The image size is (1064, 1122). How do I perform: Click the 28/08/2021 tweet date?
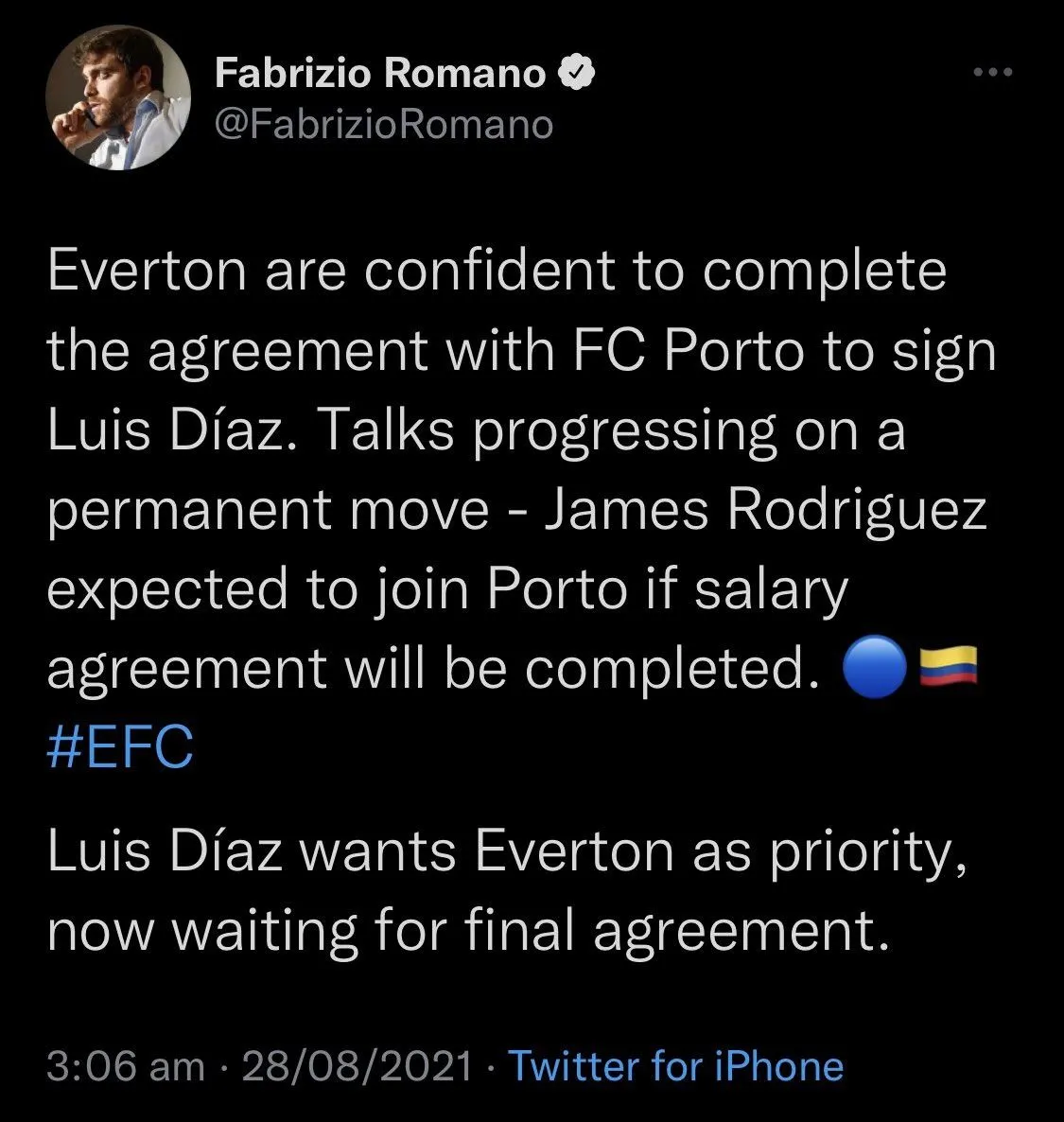click(x=358, y=1066)
